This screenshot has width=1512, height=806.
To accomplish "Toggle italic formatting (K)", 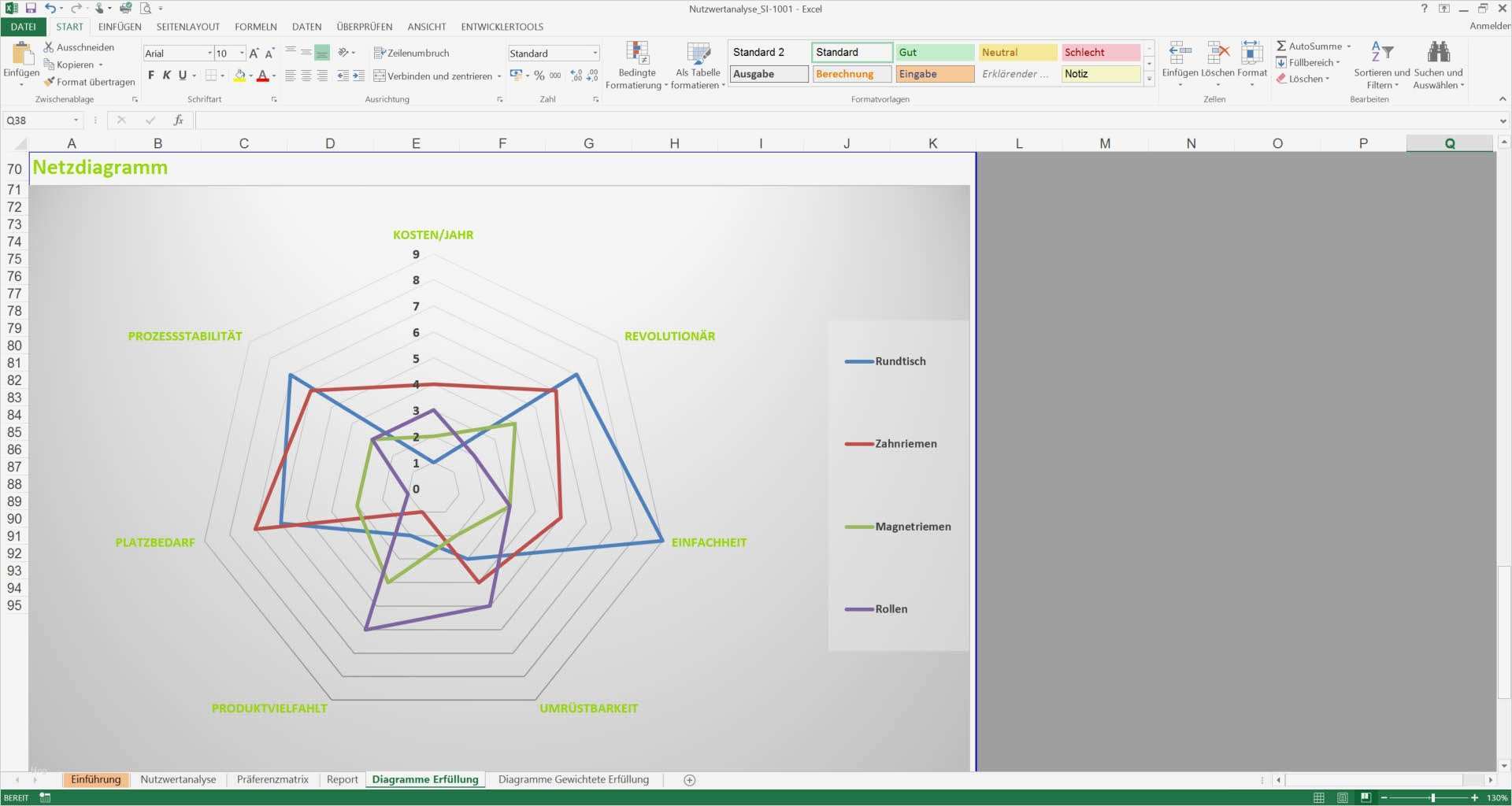I will tap(166, 76).
